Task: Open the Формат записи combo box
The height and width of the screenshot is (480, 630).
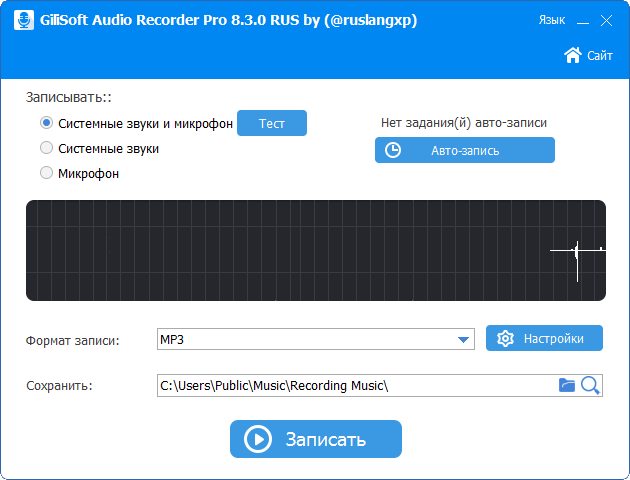Action: 310,340
